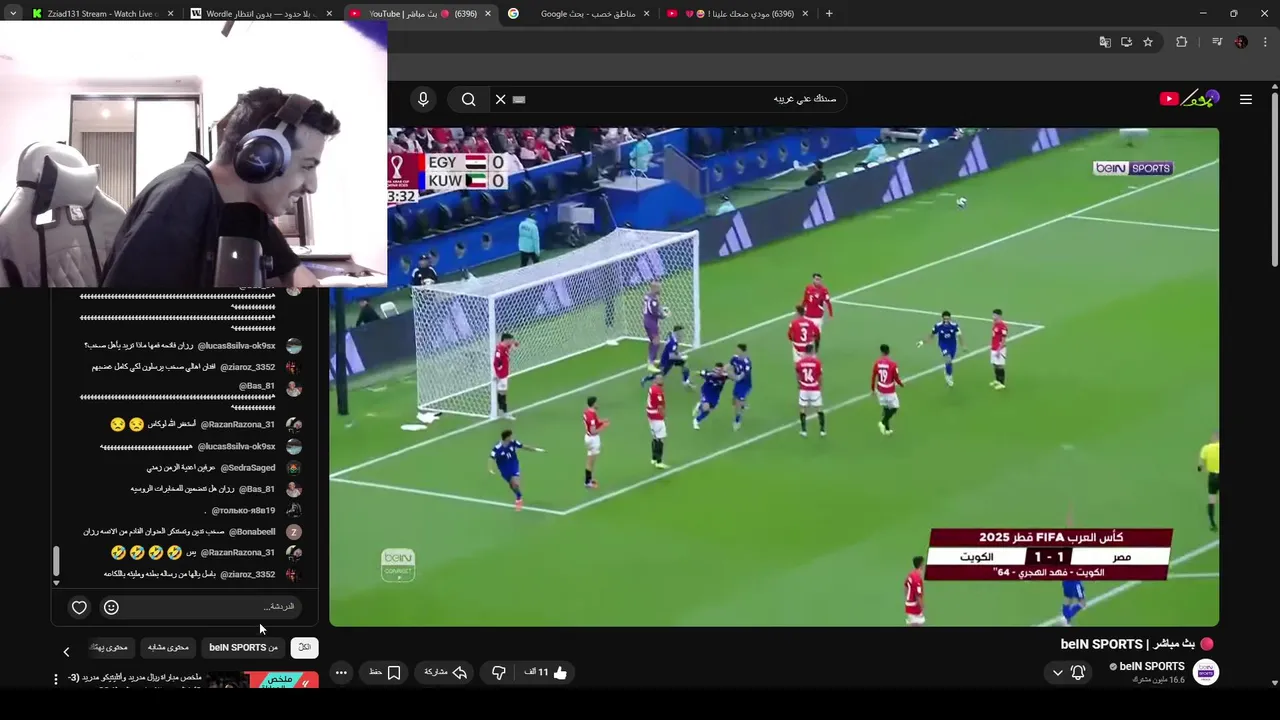
Task: Bookmark this page with the star
Action: (1148, 42)
